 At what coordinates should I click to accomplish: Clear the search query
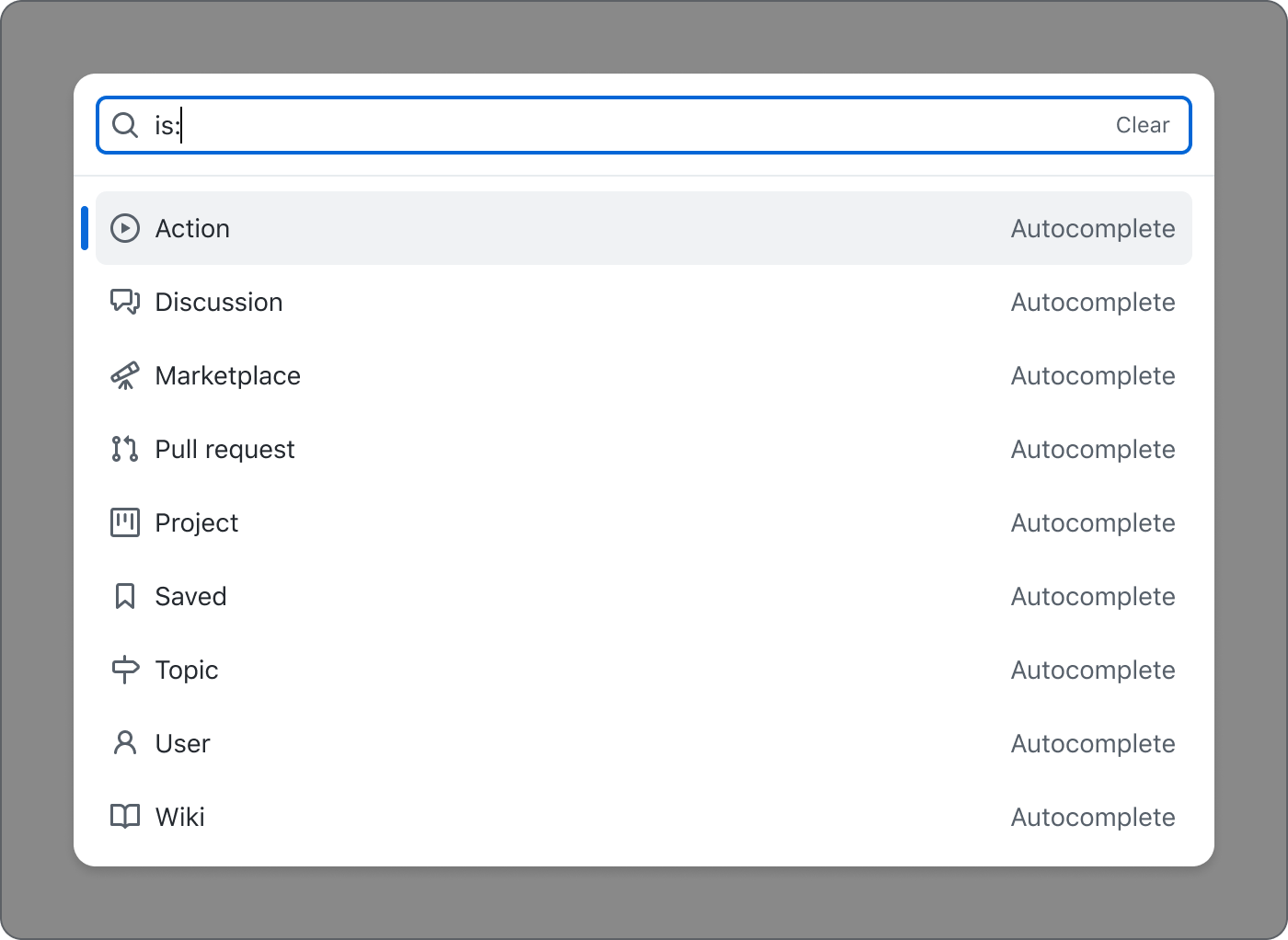pyautogui.click(x=1143, y=125)
